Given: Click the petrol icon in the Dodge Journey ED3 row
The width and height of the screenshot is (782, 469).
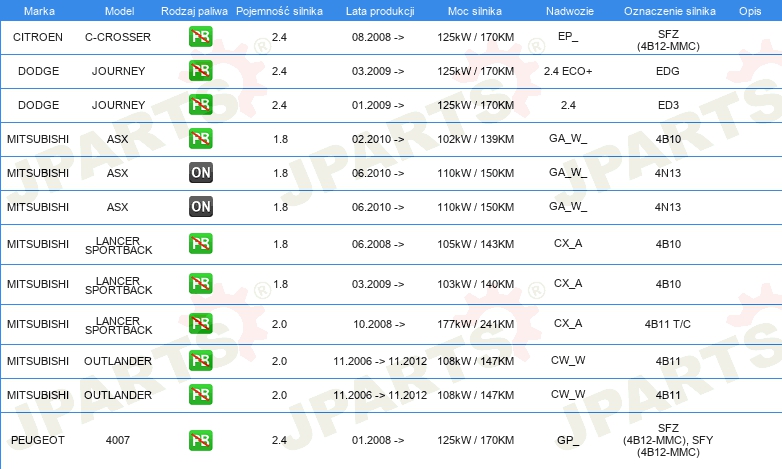Looking at the screenshot, I should click(x=200, y=104).
